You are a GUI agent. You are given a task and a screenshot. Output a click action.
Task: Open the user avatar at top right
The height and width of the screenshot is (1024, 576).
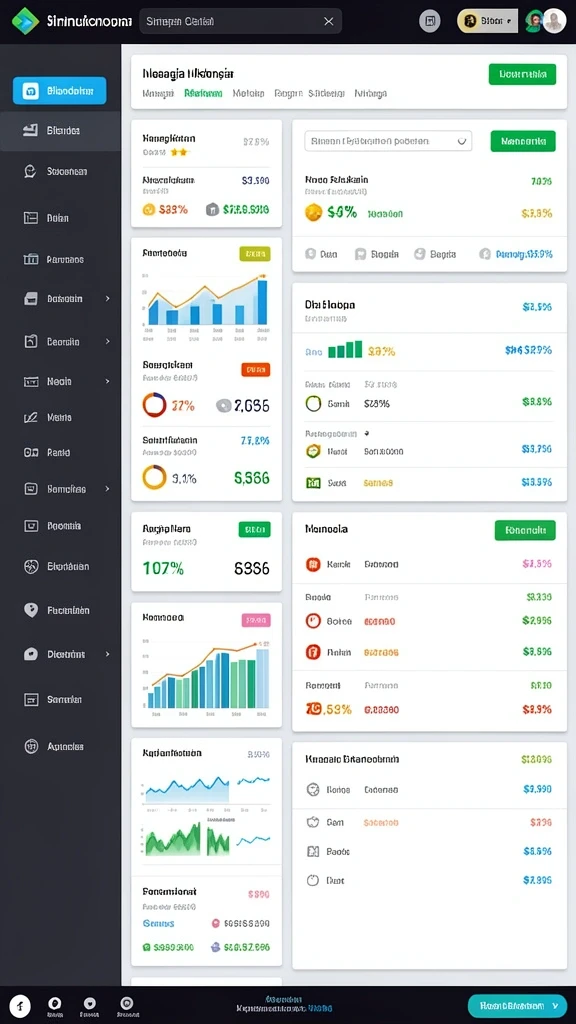tap(554, 21)
